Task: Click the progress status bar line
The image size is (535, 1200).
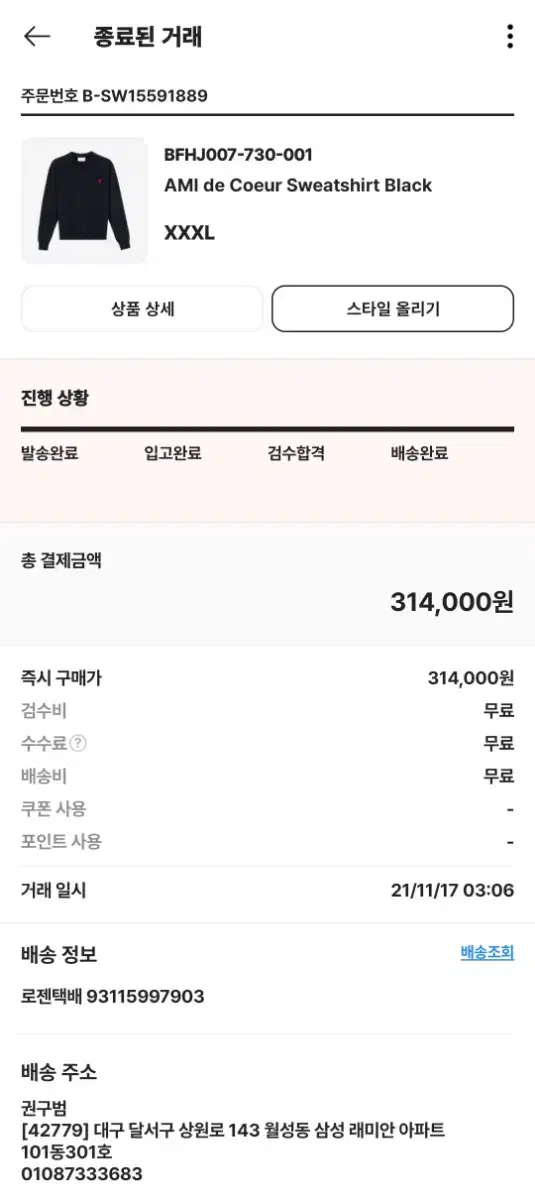Action: click(x=267, y=429)
